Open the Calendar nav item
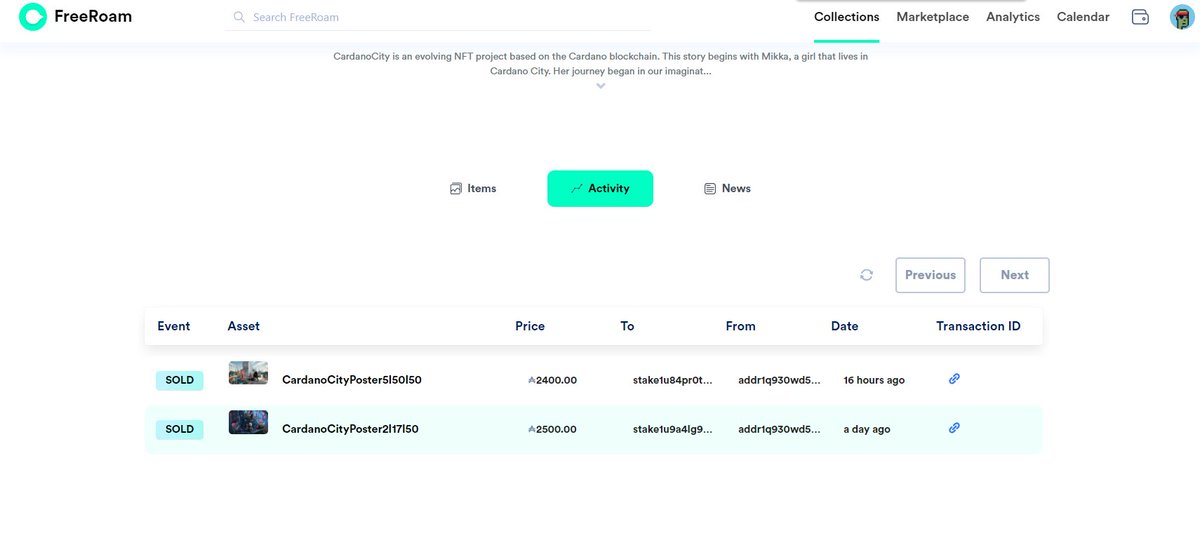Viewport: 1200px width, 552px height. 1083,17
